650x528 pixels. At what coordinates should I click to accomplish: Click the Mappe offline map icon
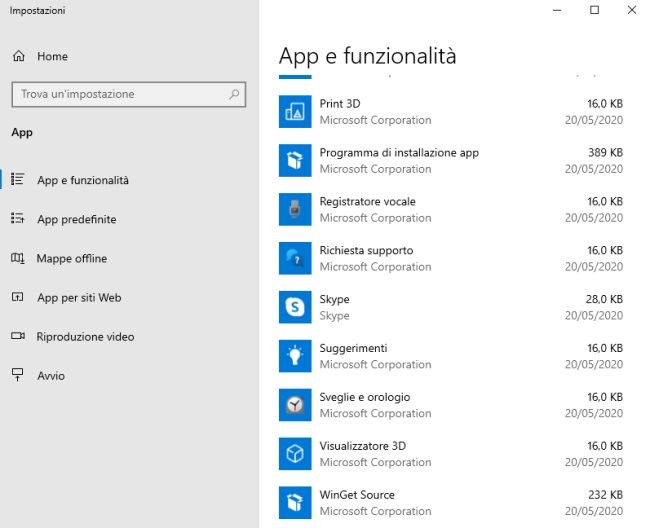pyautogui.click(x=17, y=258)
